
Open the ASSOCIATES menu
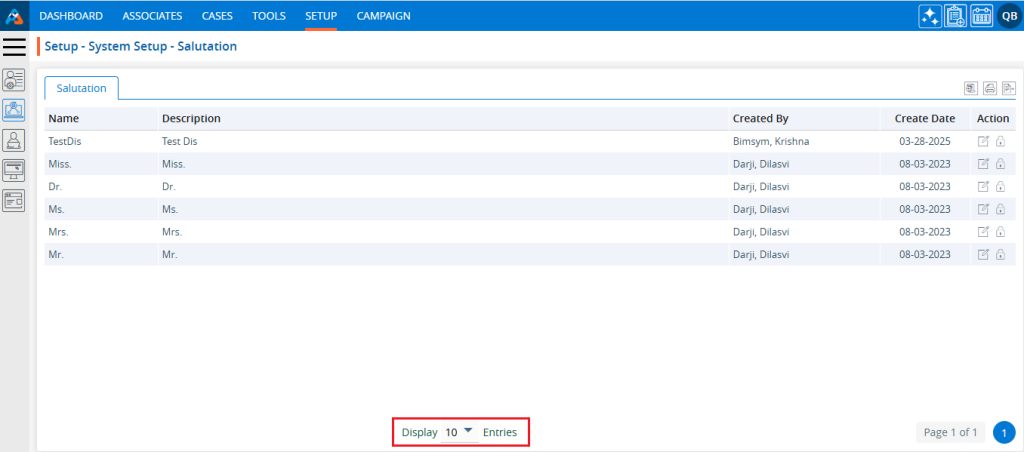pos(152,16)
